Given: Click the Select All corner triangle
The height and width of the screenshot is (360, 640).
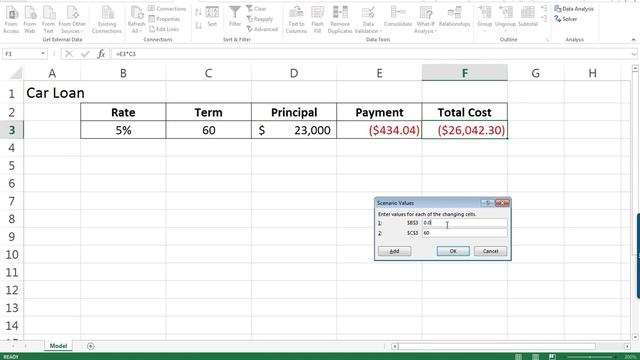Looking at the screenshot, I should [x=16, y=73].
